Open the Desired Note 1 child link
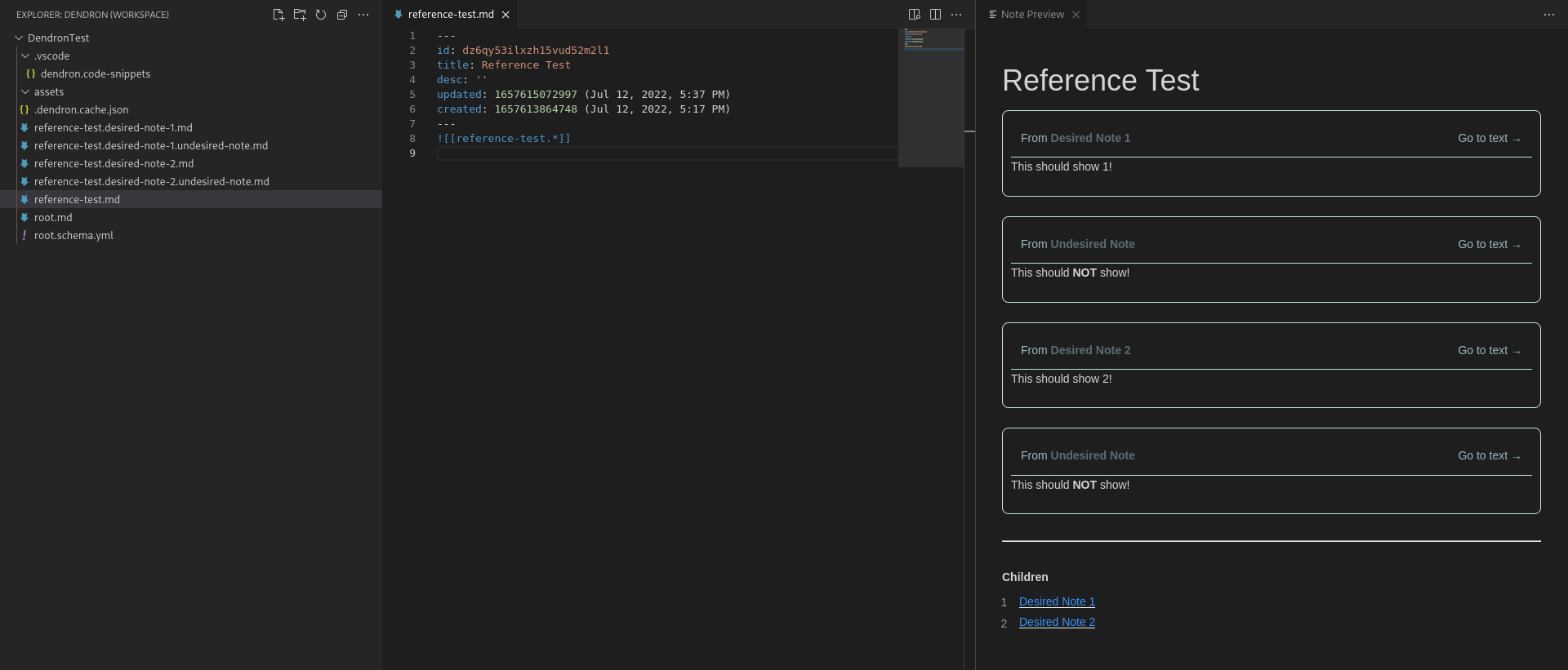 pyautogui.click(x=1057, y=601)
